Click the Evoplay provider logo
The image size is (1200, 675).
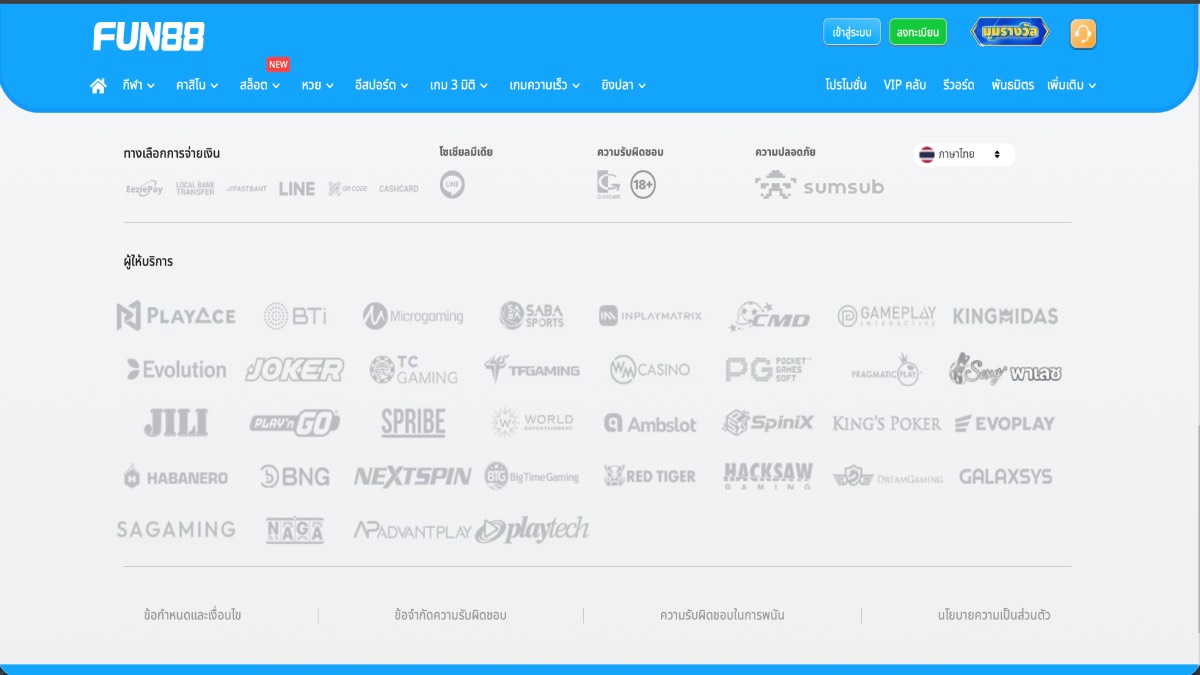[1005, 424]
